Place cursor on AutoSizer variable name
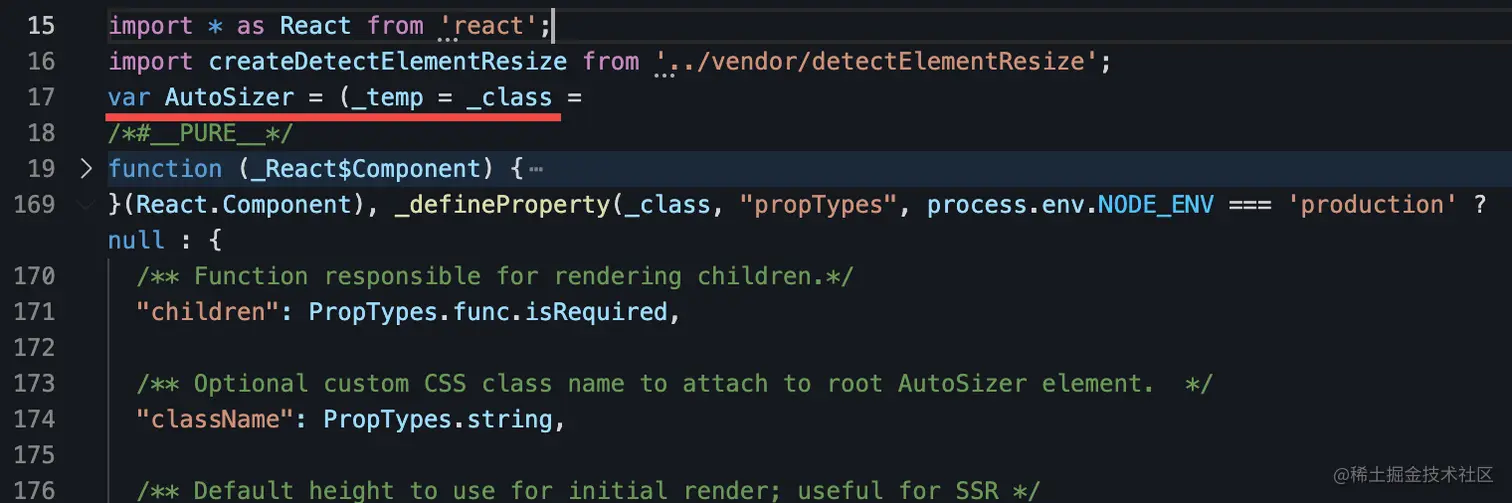 point(230,97)
